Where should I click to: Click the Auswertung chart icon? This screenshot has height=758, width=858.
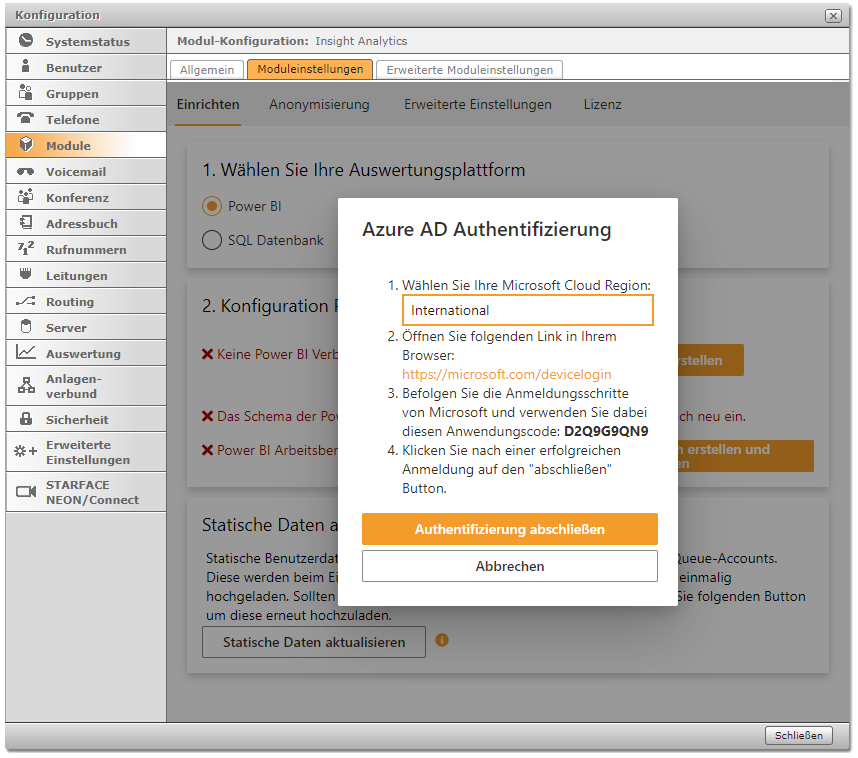pos(26,353)
